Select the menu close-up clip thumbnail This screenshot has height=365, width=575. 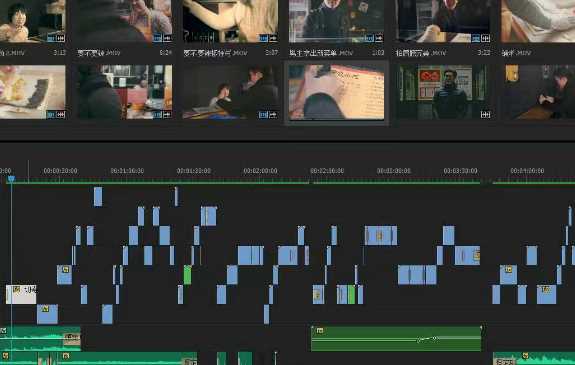pyautogui.click(x=336, y=92)
